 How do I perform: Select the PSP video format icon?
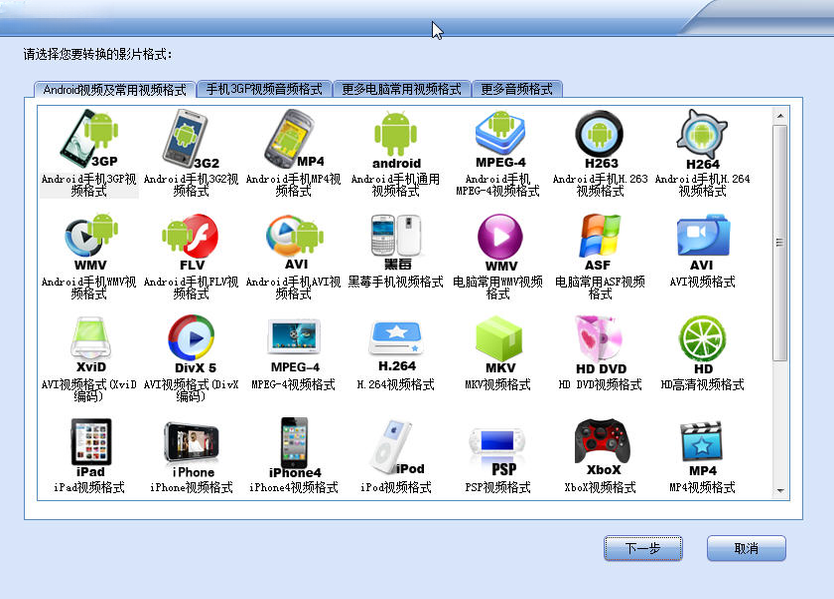[x=498, y=451]
